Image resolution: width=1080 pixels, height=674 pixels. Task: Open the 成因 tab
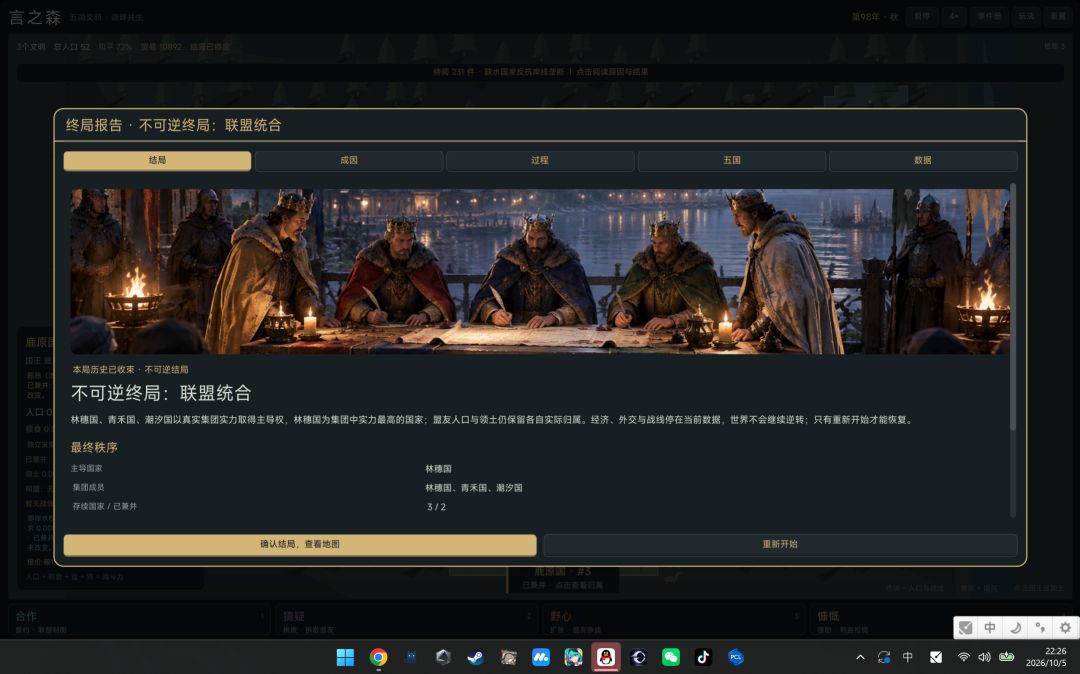(x=349, y=160)
